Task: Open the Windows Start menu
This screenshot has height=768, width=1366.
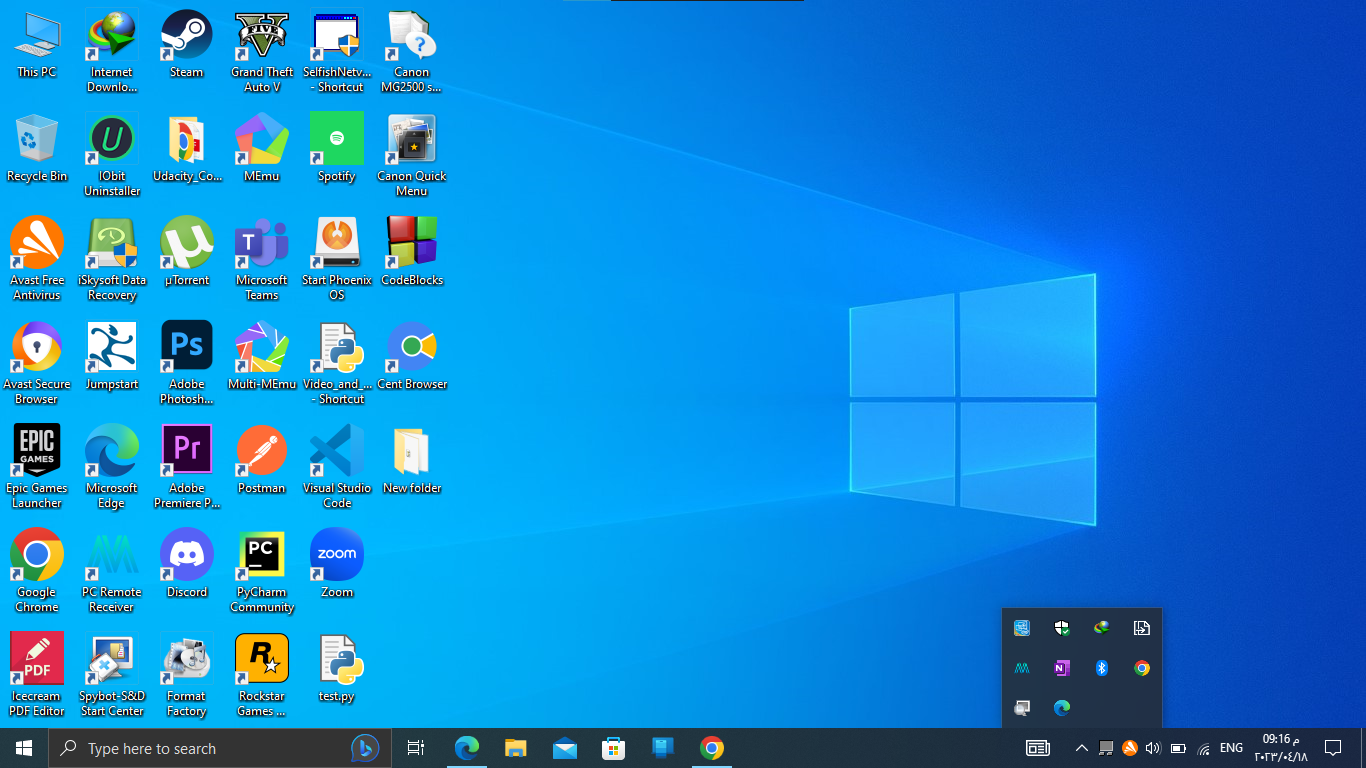Action: [24, 748]
